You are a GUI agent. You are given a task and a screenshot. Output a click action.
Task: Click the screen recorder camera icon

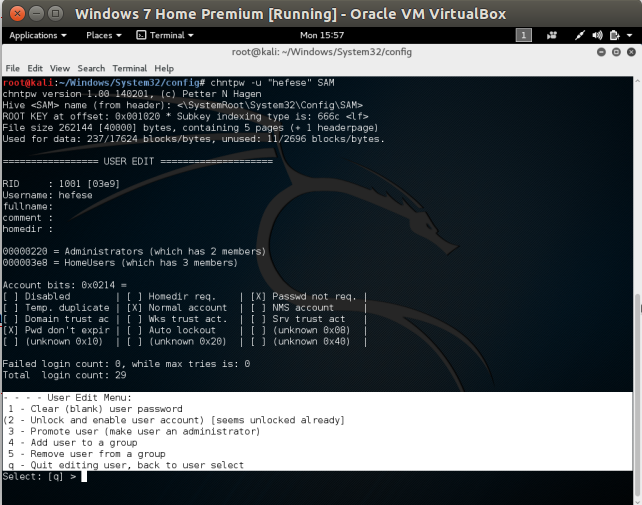point(552,35)
